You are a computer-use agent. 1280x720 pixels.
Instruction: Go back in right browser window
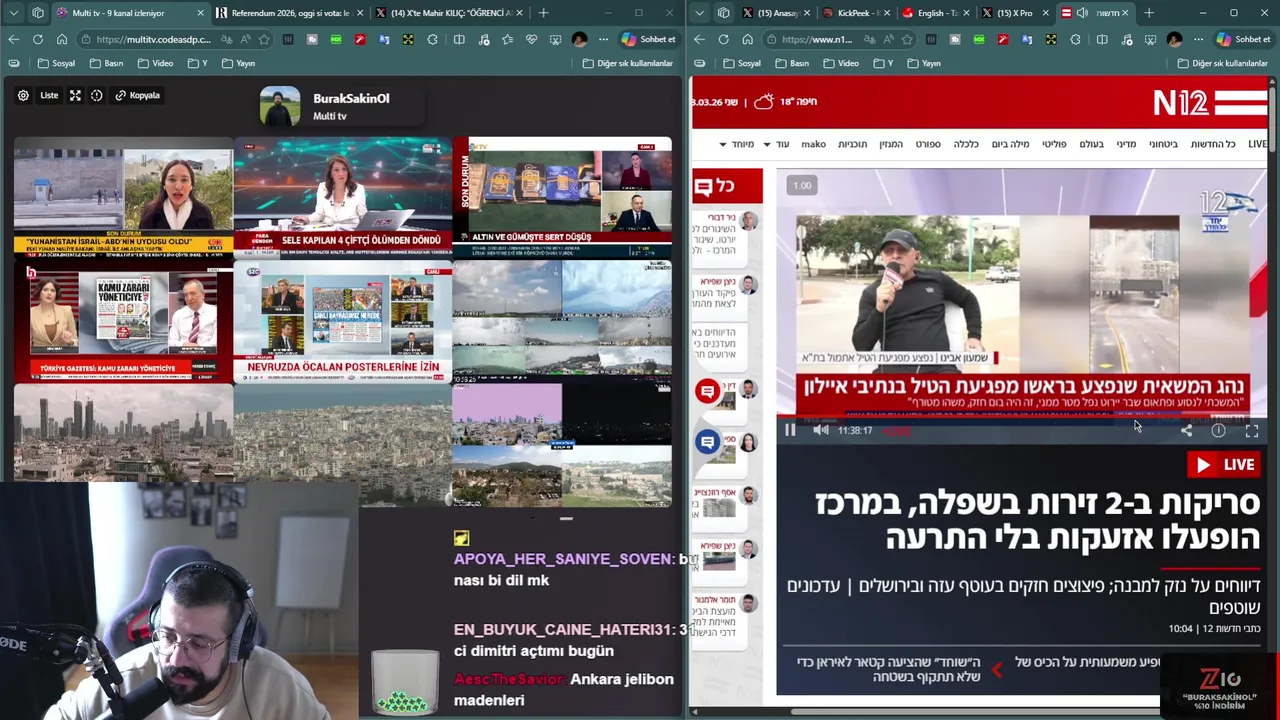(699, 39)
